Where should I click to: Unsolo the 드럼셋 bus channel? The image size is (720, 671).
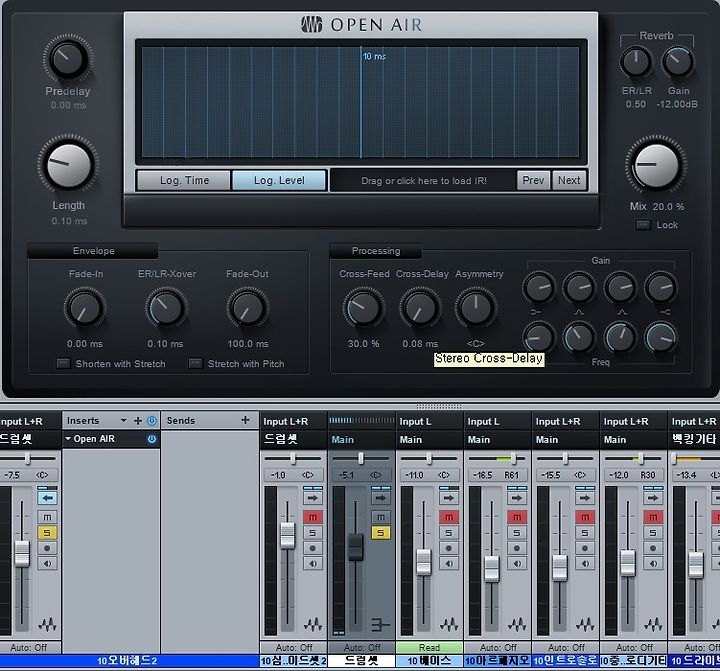[381, 533]
